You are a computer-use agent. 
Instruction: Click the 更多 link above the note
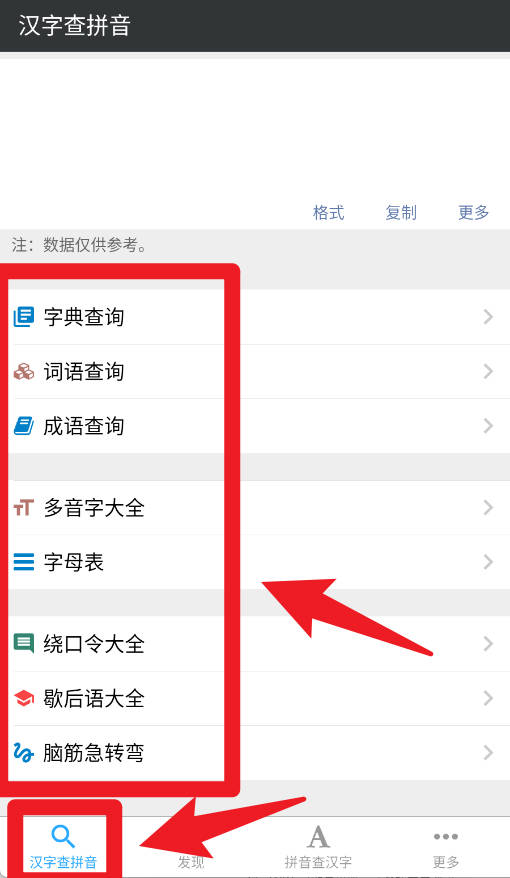point(474,213)
